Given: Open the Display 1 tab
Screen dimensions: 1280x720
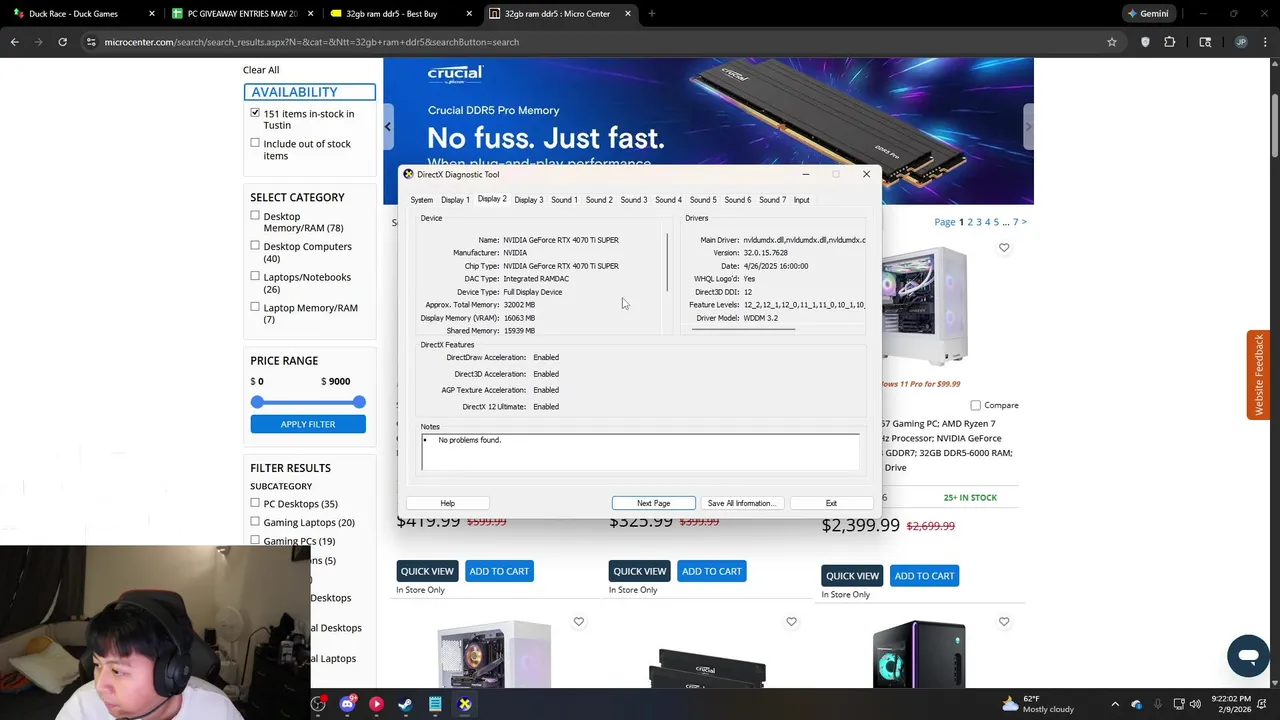Looking at the screenshot, I should click(x=455, y=200).
